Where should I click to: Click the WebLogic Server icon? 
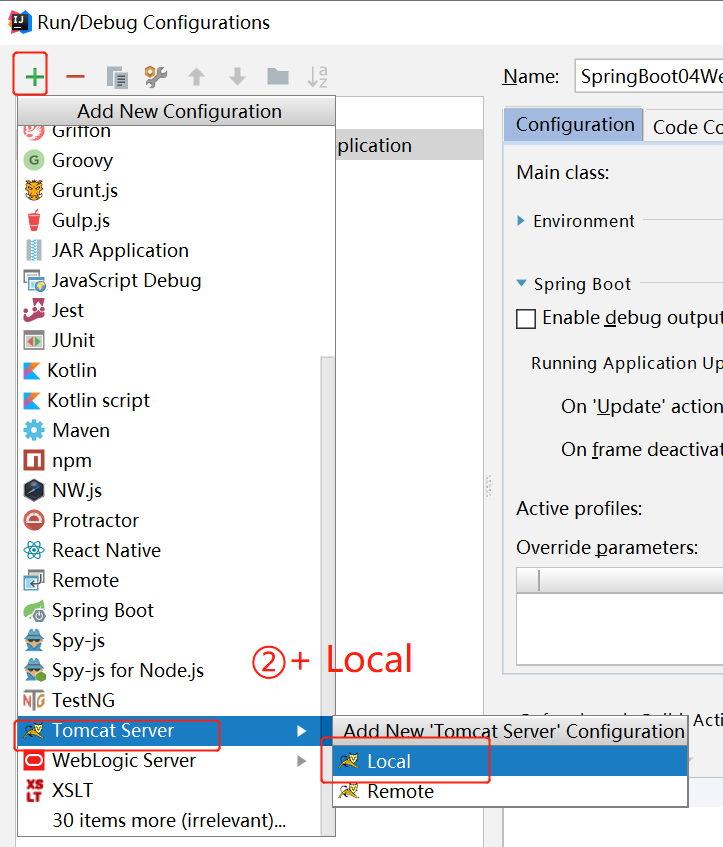[34, 761]
